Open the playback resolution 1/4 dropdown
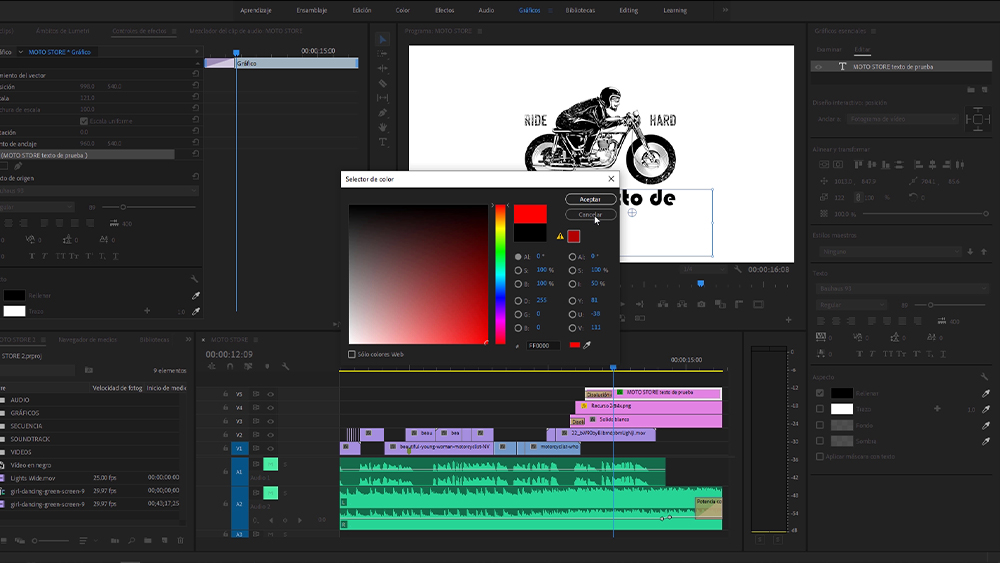This screenshot has height=563, width=1000. coord(703,269)
